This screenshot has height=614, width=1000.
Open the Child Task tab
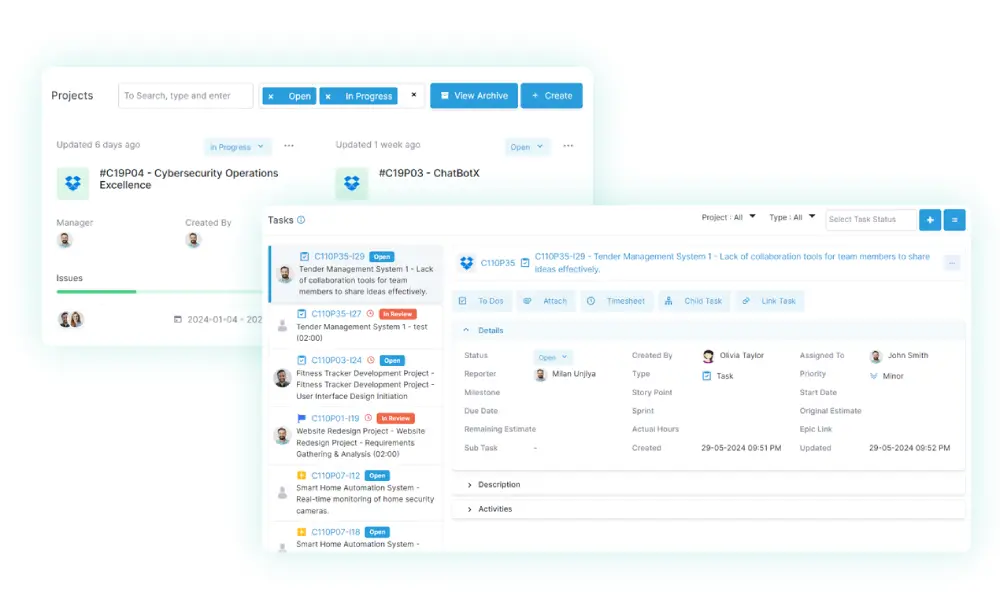[x=698, y=301]
